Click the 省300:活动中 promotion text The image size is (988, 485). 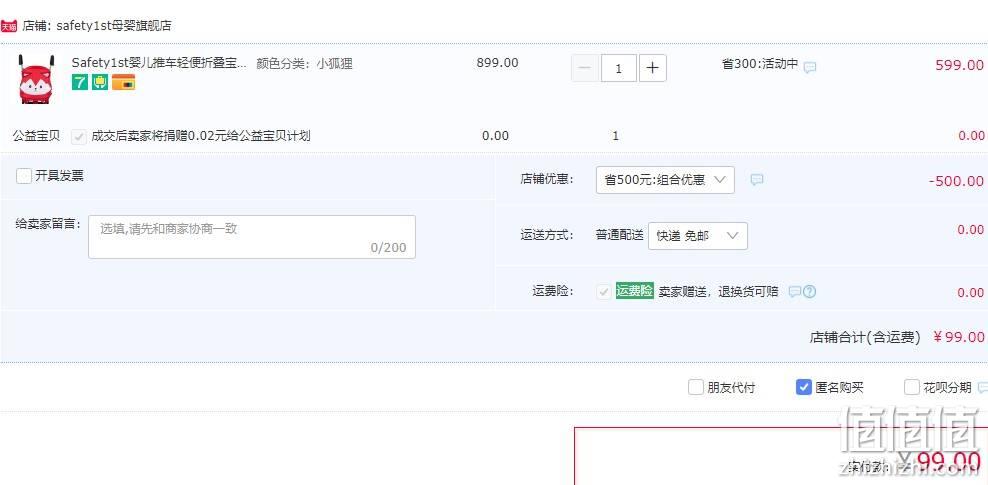760,64
